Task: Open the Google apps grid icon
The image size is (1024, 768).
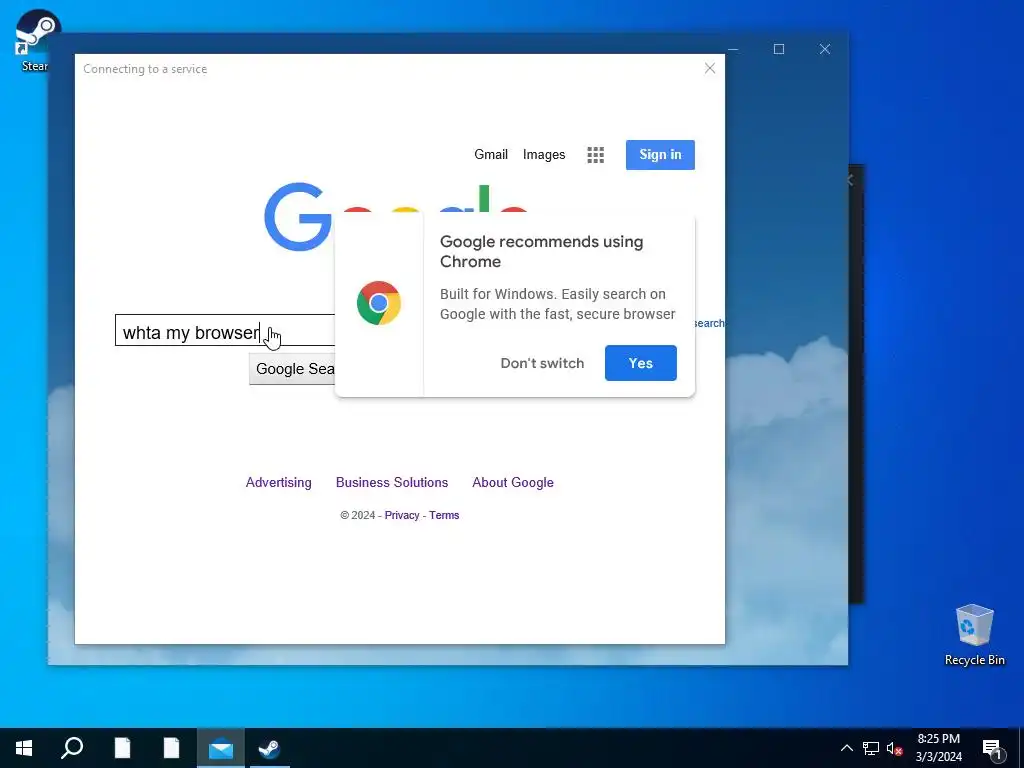Action: [595, 155]
